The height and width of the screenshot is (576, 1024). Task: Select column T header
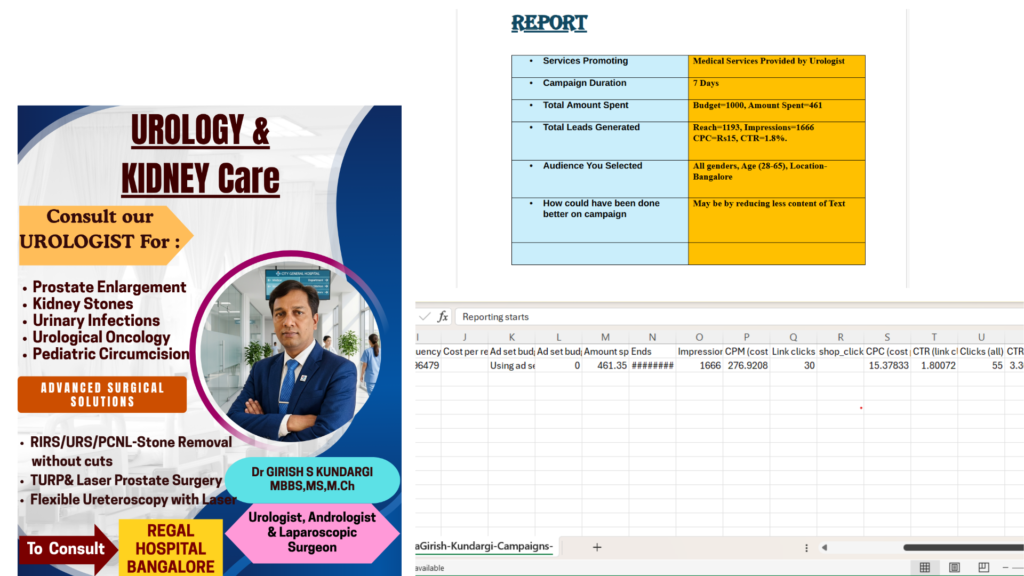click(935, 337)
